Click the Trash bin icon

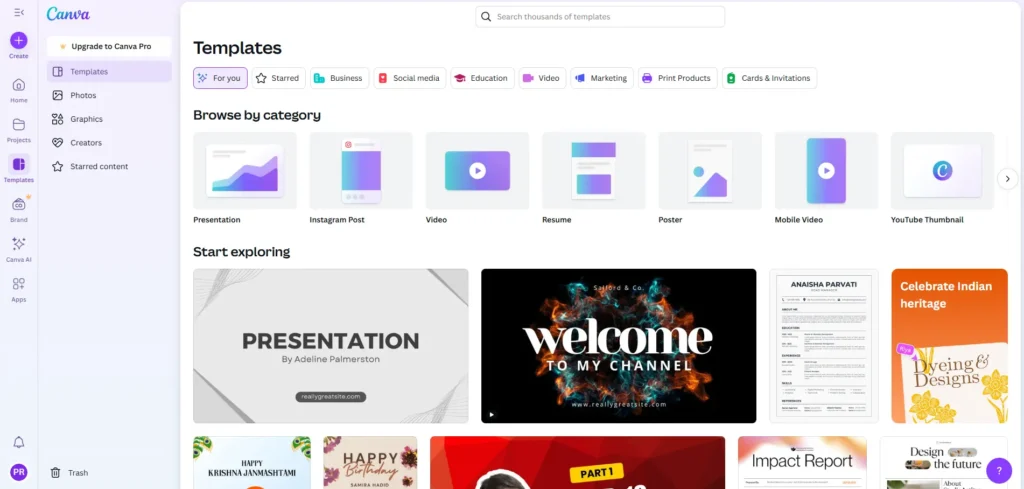(x=56, y=473)
